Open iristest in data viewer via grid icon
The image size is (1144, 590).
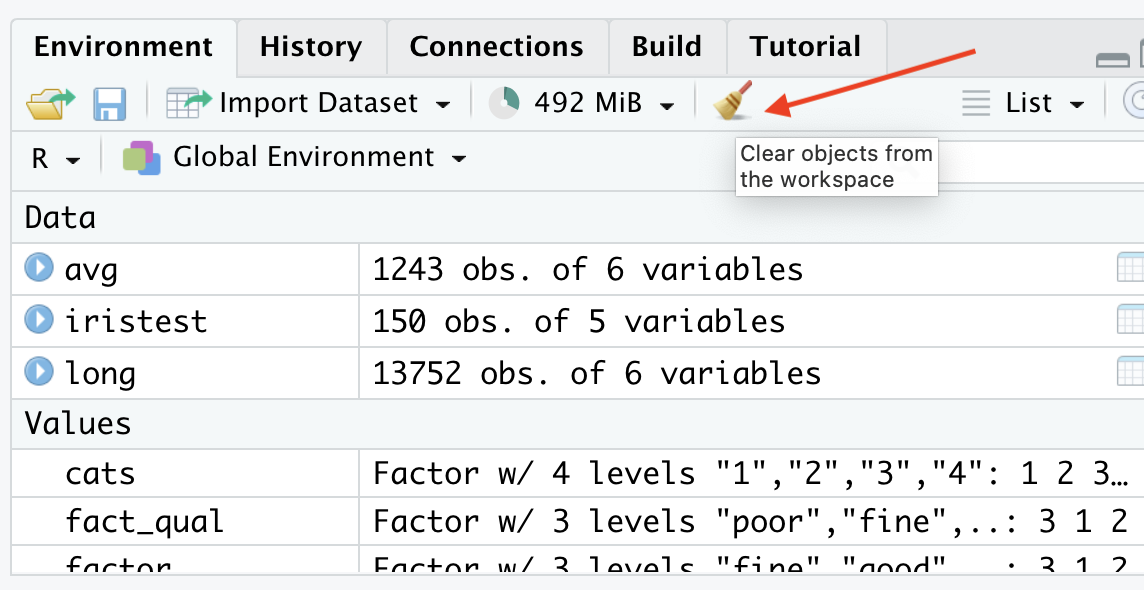[x=1130, y=321]
